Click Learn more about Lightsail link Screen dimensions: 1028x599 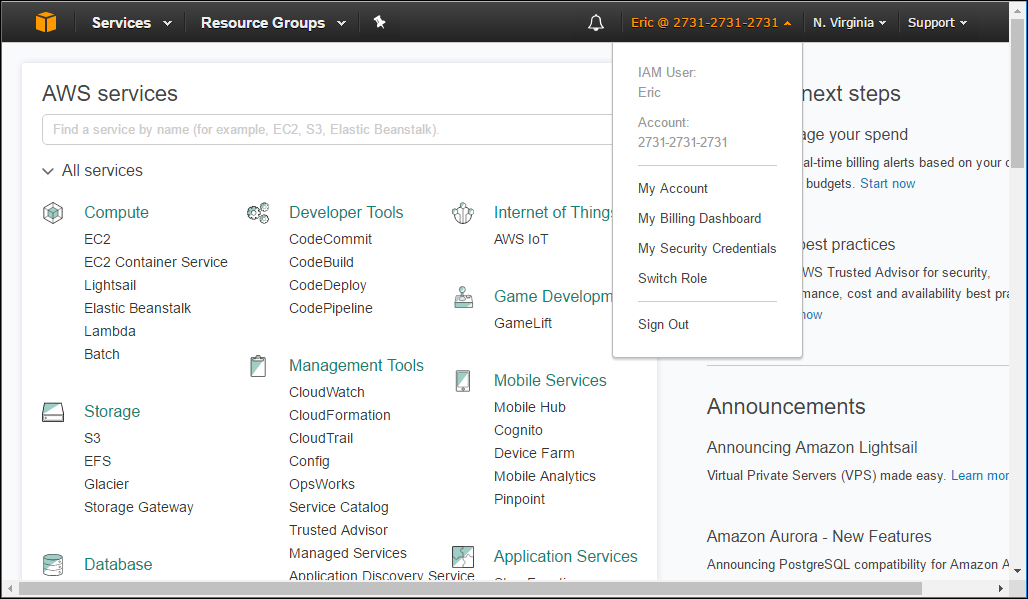979,476
